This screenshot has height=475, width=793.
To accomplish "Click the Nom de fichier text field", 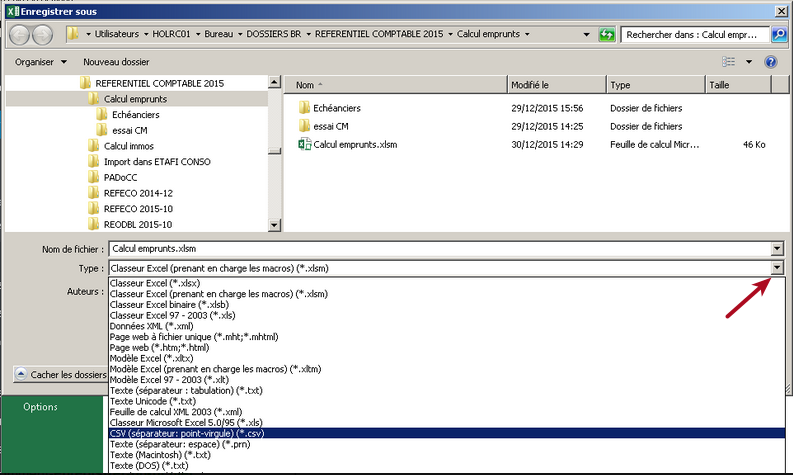I will click(438, 248).
